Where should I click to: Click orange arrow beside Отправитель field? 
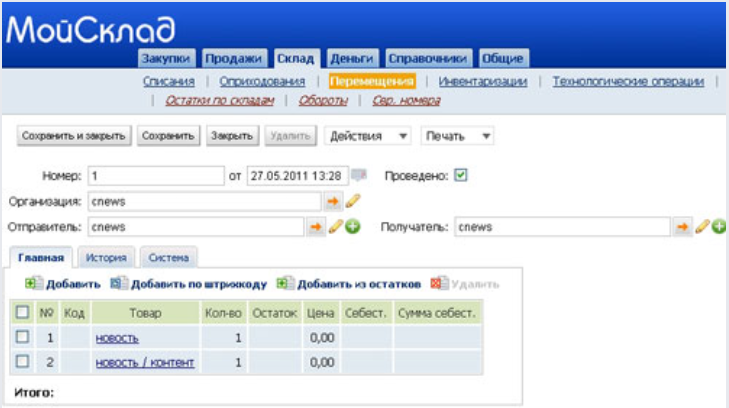(316, 227)
